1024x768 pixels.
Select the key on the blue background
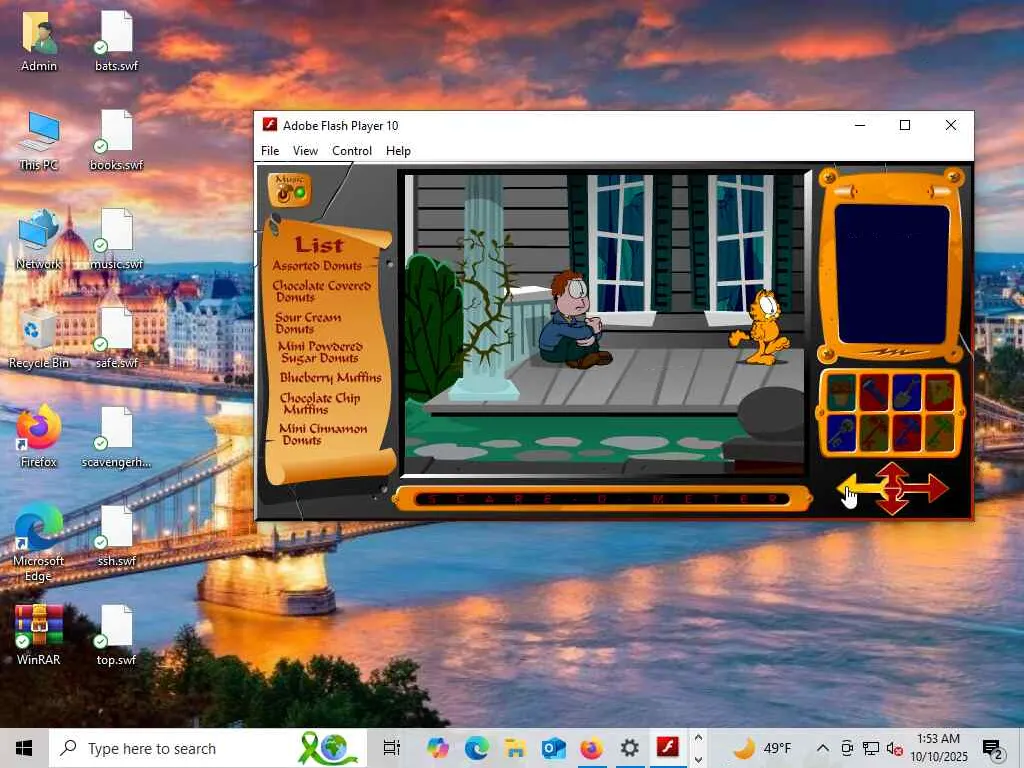click(x=841, y=432)
